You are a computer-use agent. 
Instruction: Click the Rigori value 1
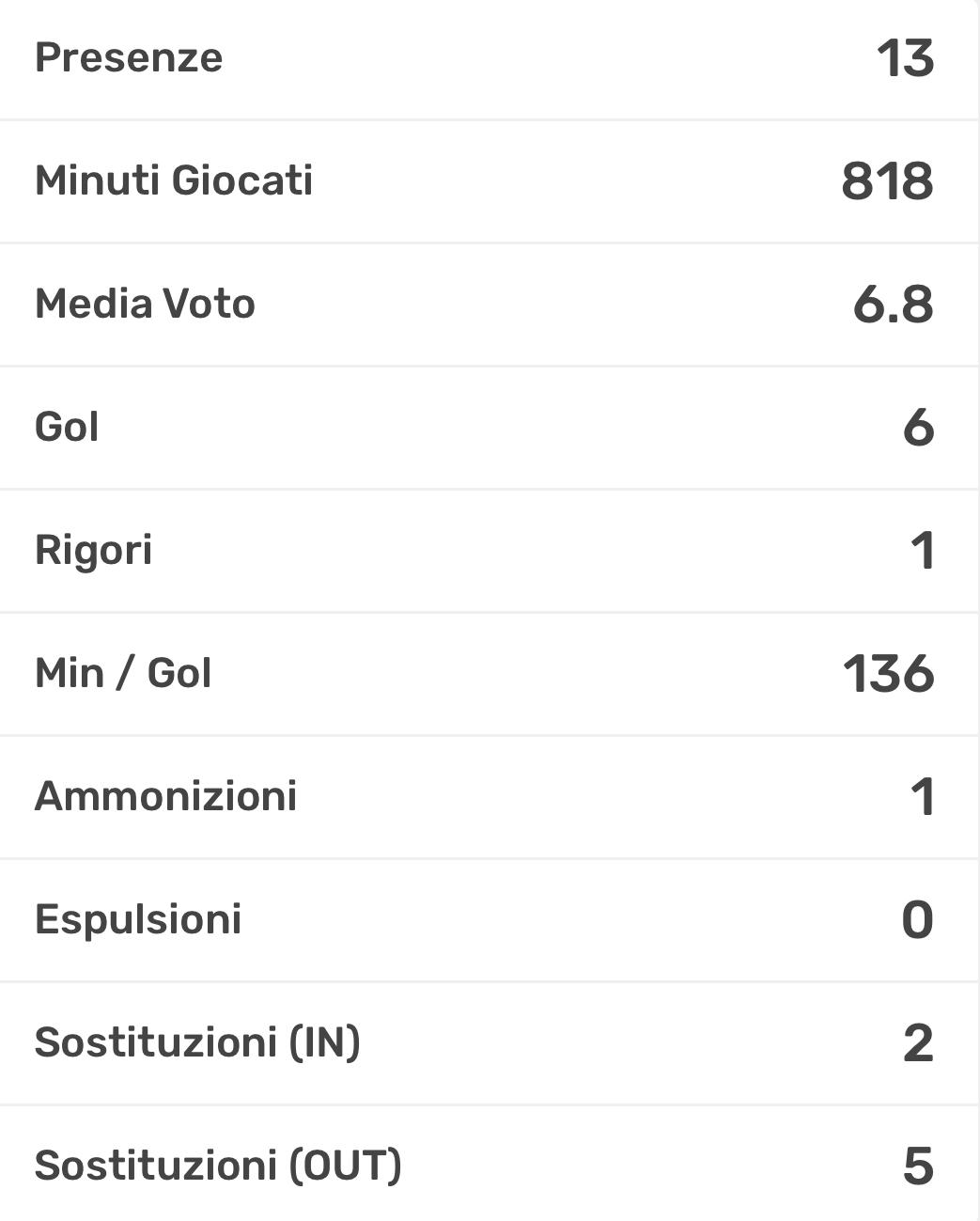[922, 551]
